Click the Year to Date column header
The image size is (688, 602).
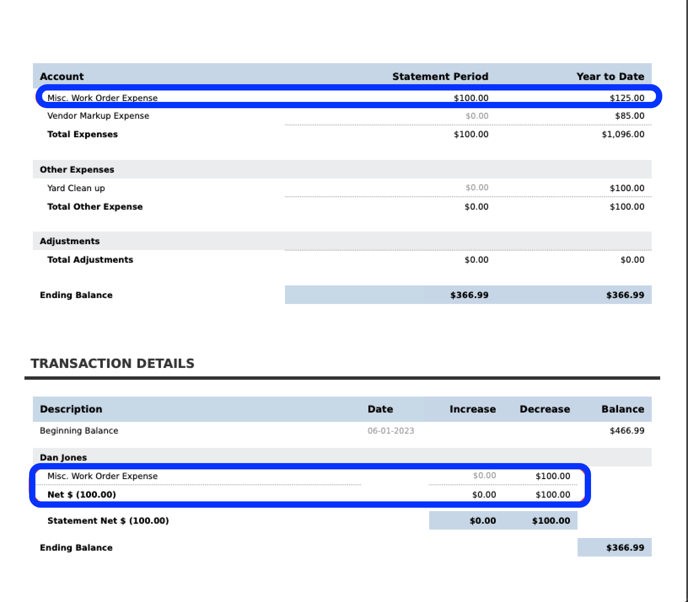[x=610, y=76]
